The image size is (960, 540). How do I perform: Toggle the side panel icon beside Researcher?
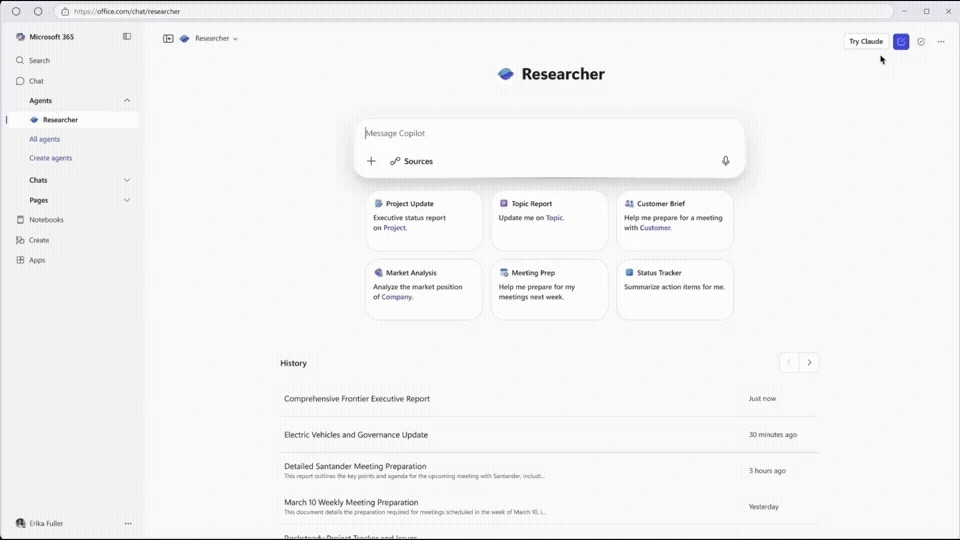[x=168, y=39]
